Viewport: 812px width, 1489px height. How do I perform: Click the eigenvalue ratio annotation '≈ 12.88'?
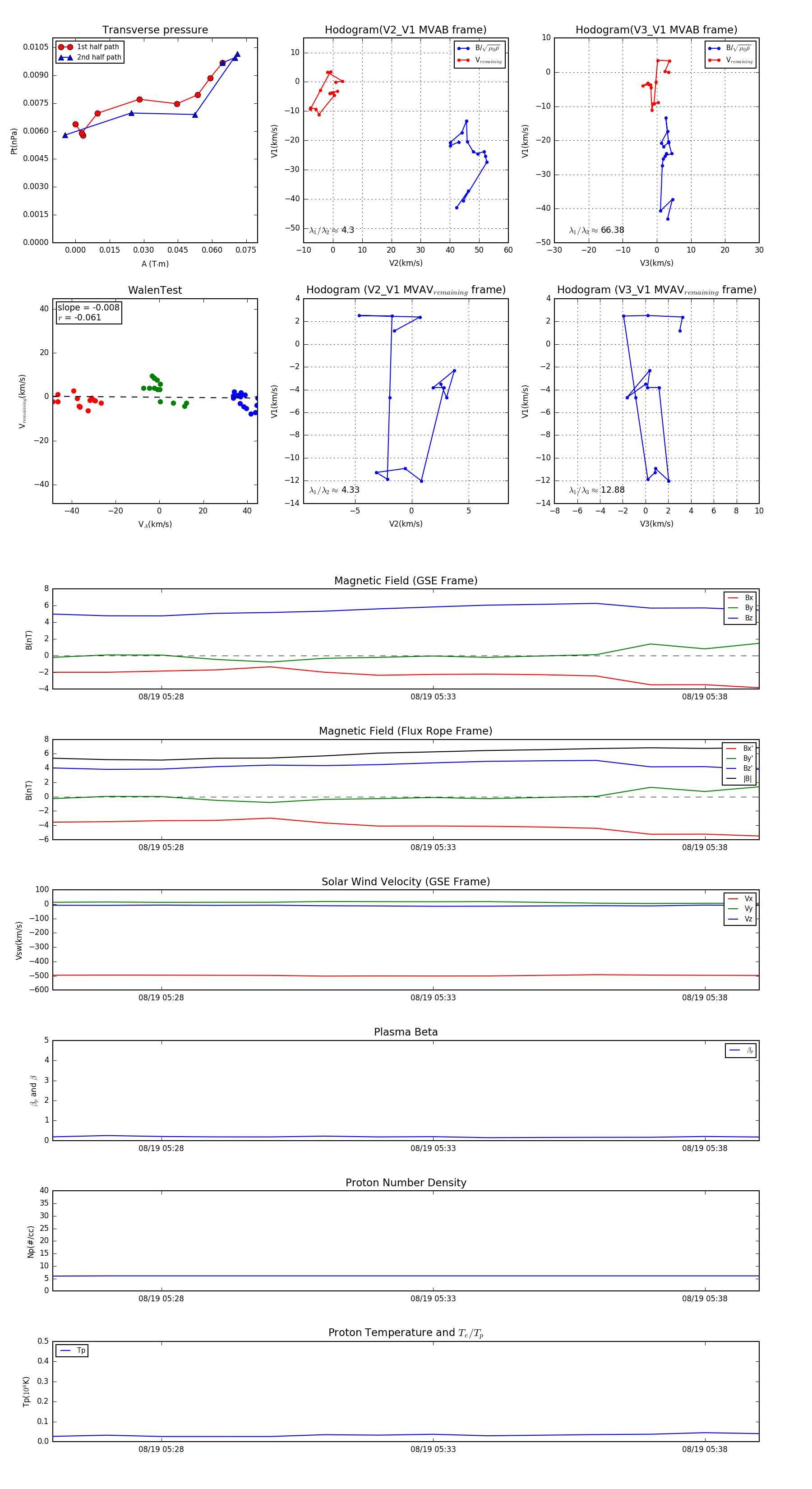pos(596,490)
